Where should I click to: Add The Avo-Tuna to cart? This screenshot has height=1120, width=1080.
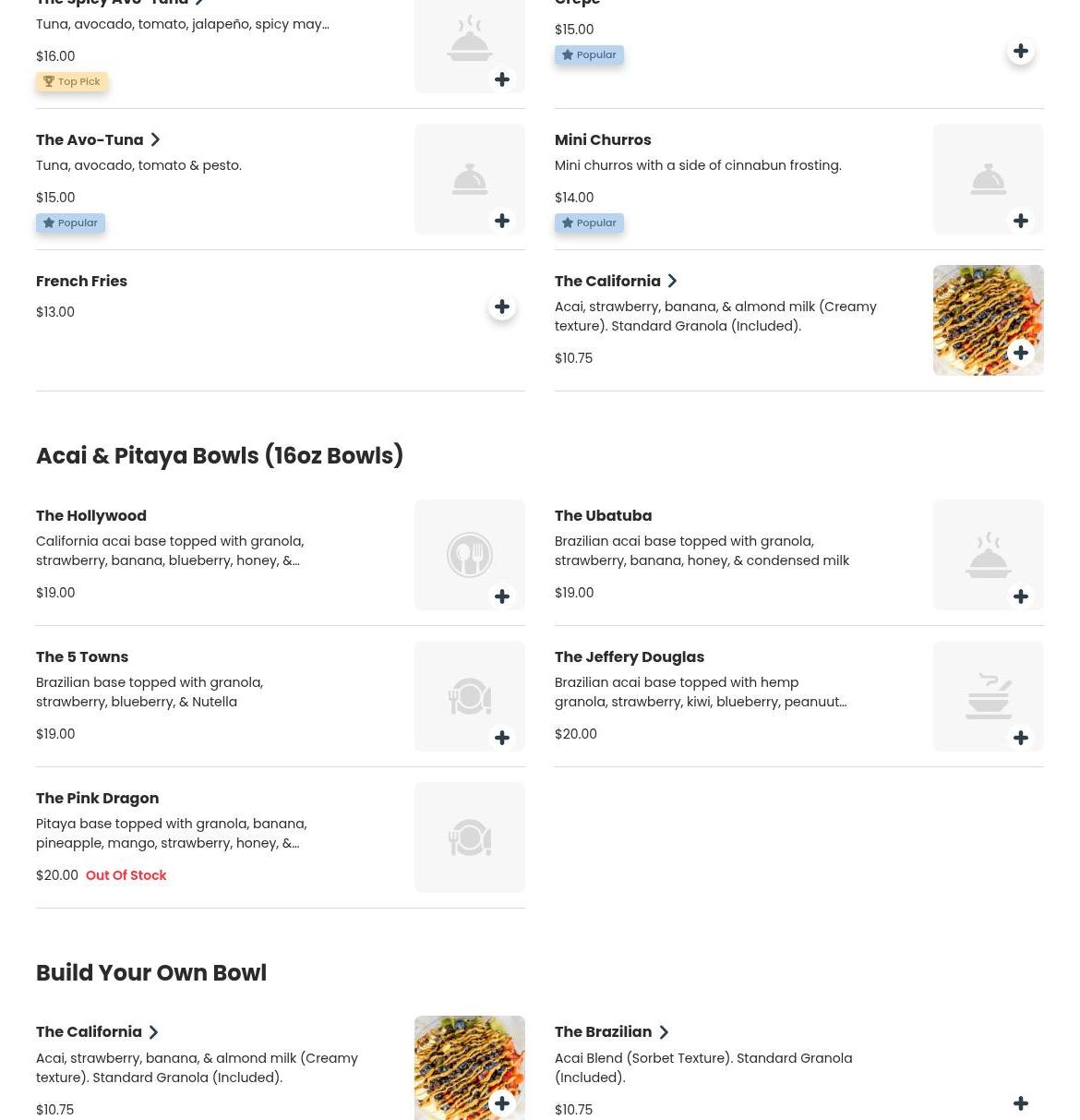coord(502,221)
